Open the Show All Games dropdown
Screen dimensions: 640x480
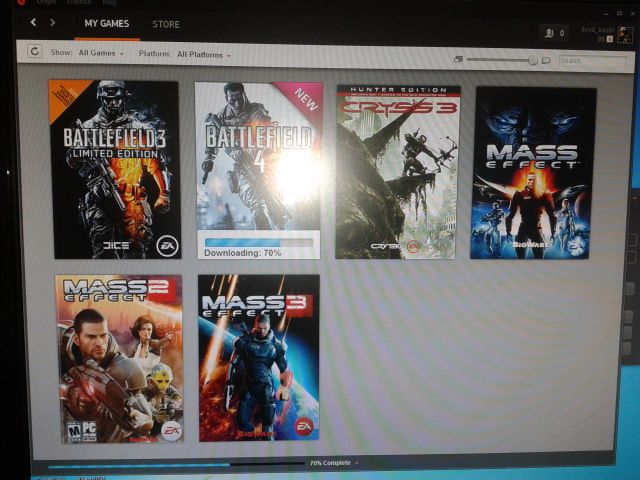pos(100,52)
